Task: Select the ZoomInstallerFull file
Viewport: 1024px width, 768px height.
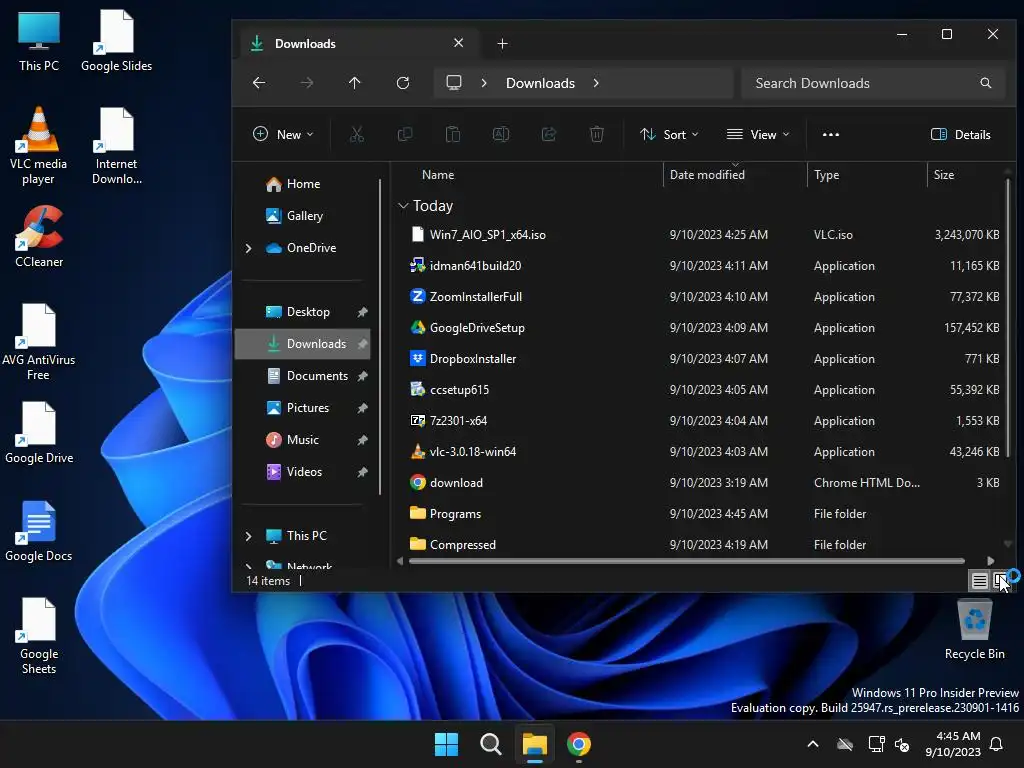Action: tap(705, 297)
